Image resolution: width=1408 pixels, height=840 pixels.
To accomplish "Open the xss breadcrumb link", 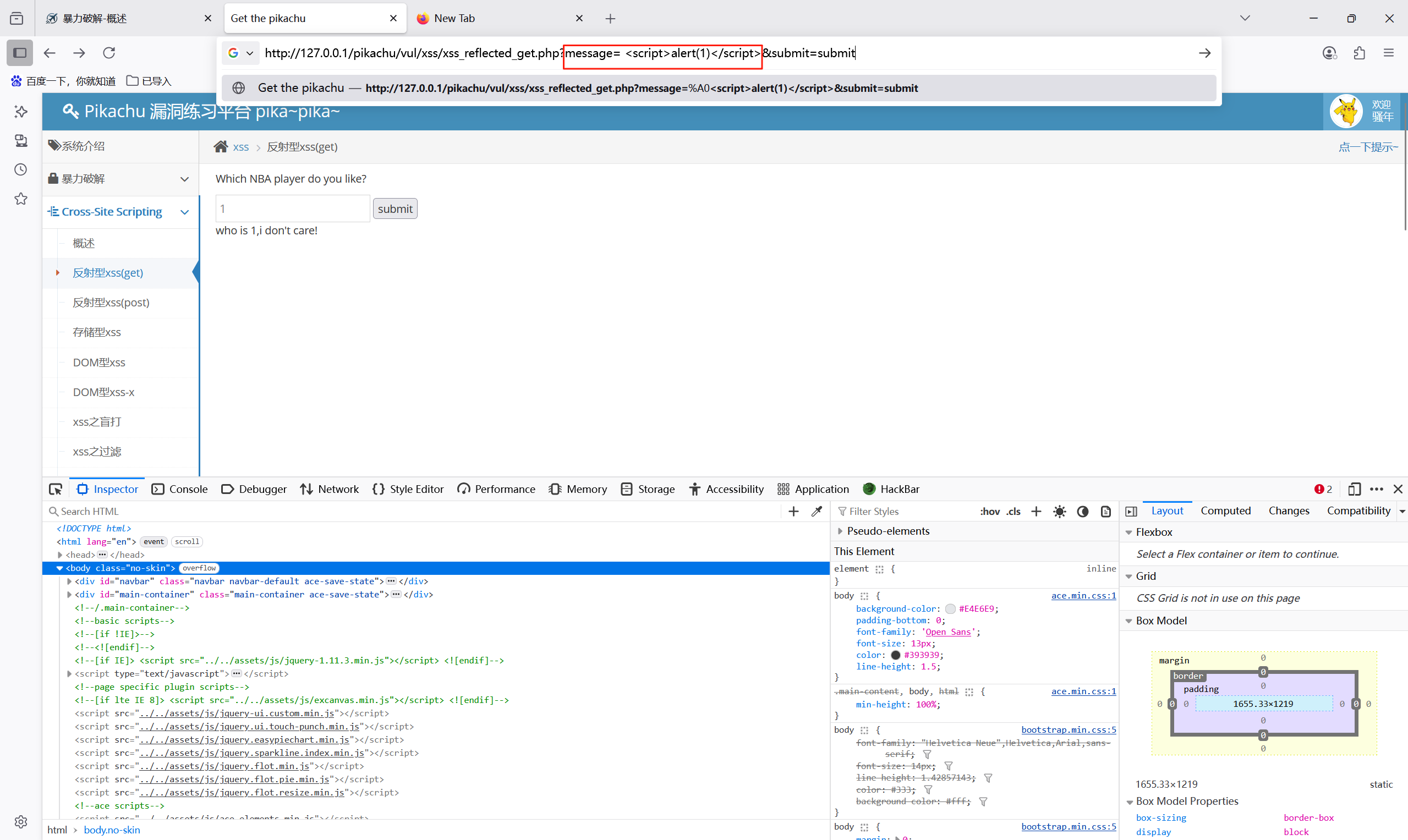I will click(x=240, y=147).
